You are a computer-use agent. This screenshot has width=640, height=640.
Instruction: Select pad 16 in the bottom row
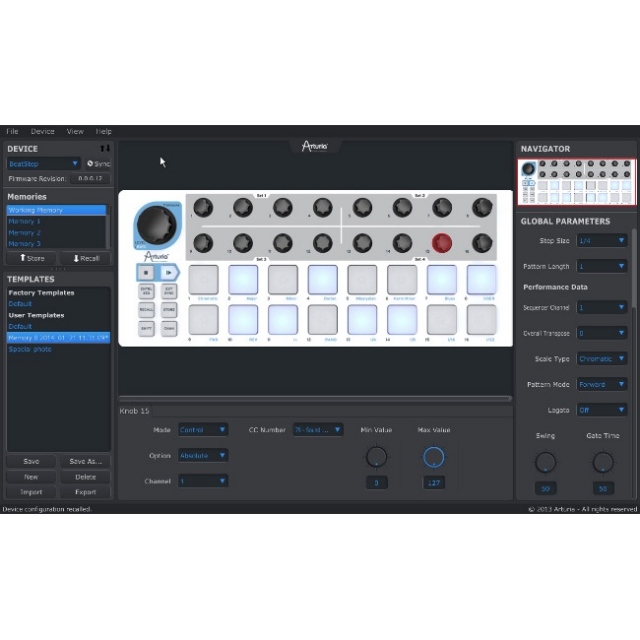coord(482,320)
